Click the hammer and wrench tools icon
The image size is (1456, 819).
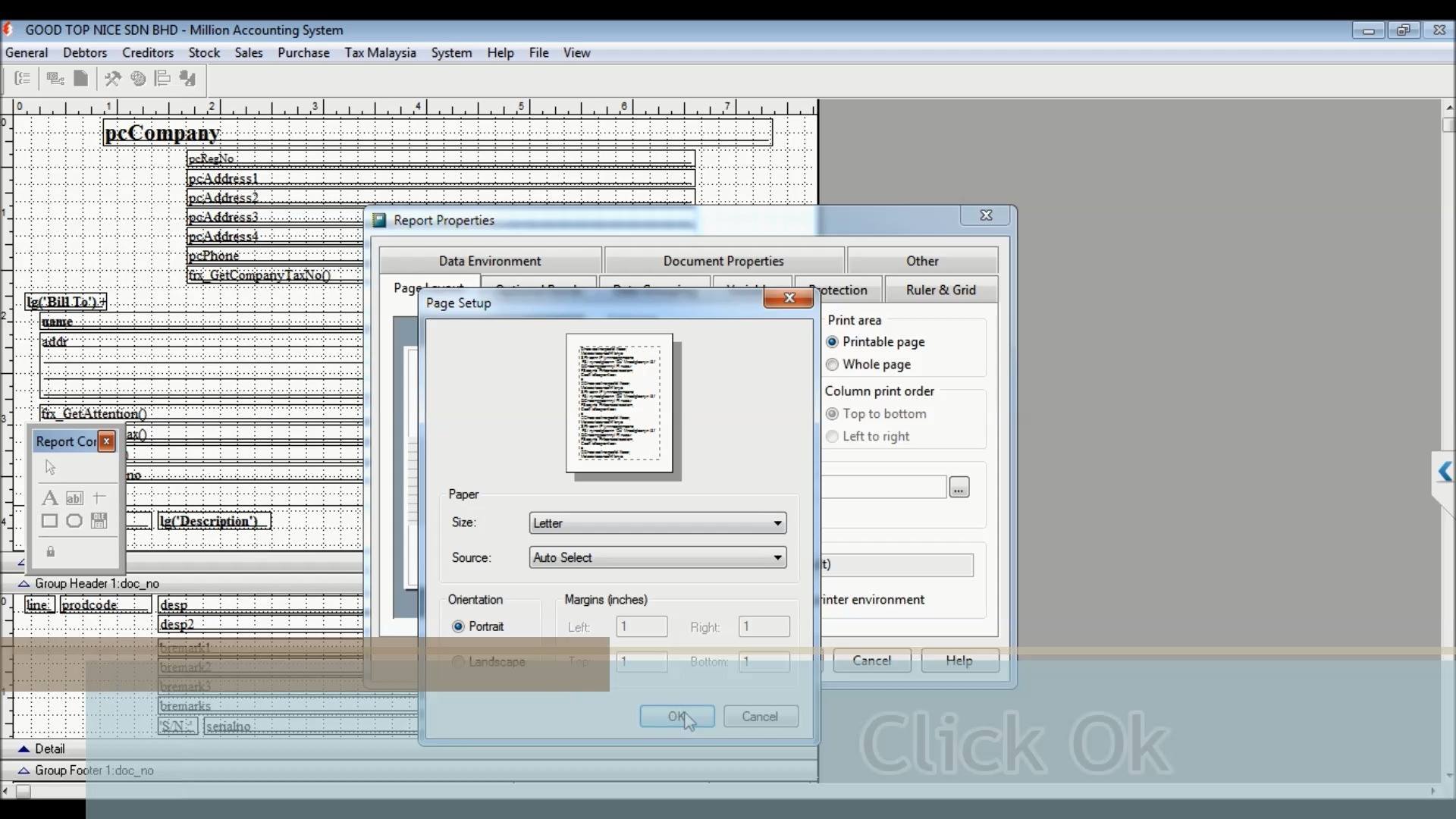tap(112, 78)
